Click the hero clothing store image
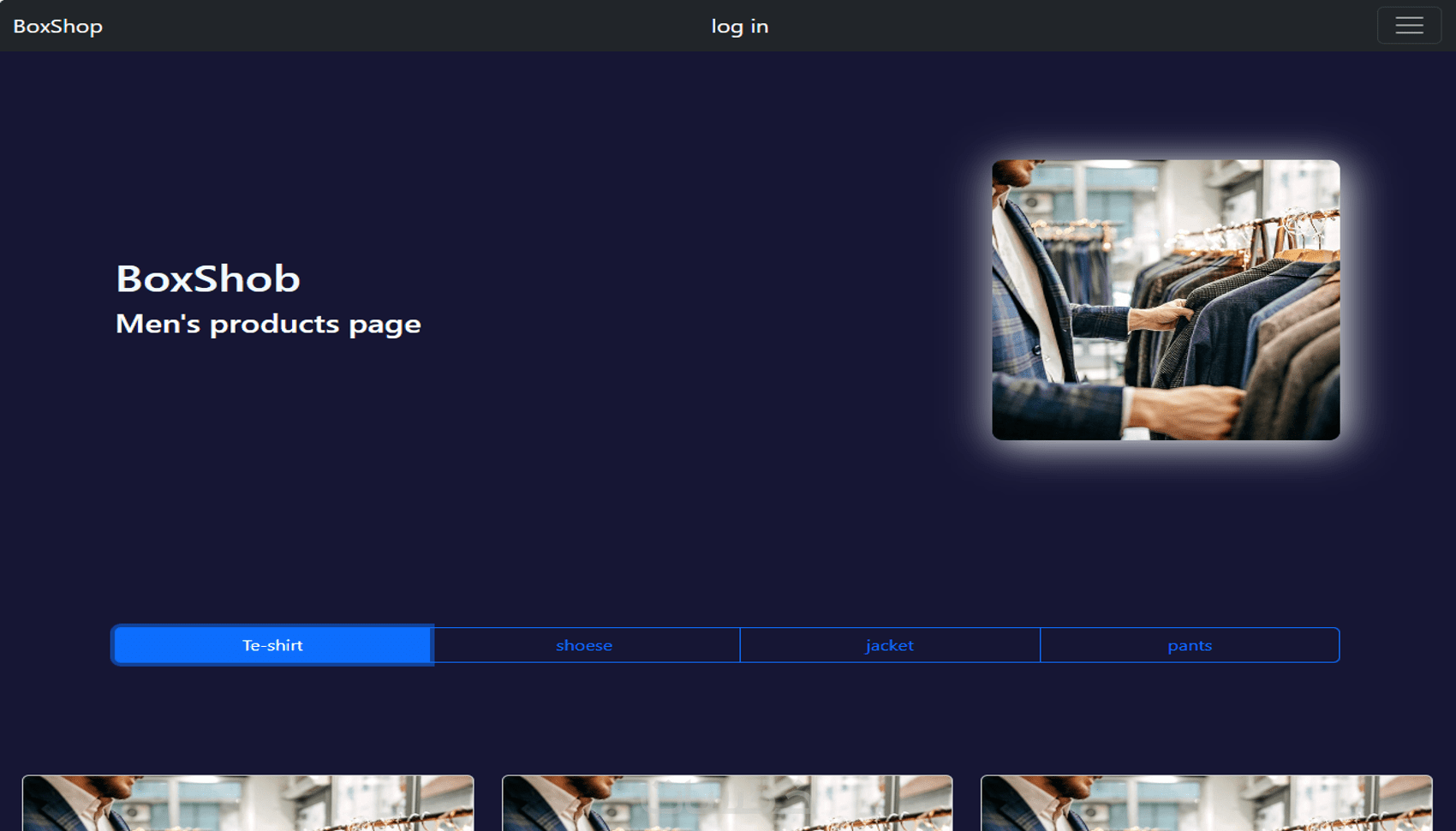The height and width of the screenshot is (831, 1456). click(x=1166, y=300)
